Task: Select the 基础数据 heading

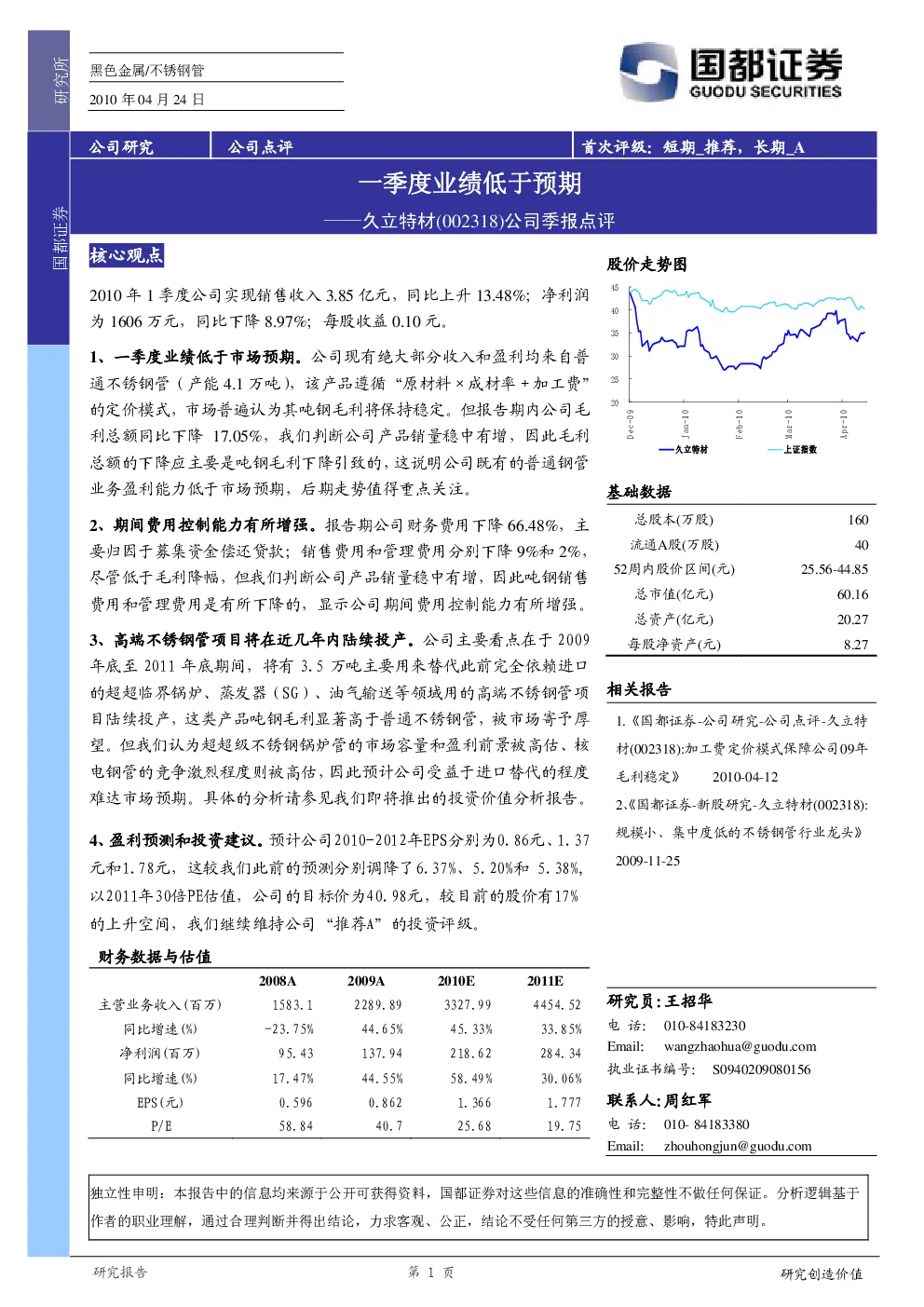Action: click(639, 492)
